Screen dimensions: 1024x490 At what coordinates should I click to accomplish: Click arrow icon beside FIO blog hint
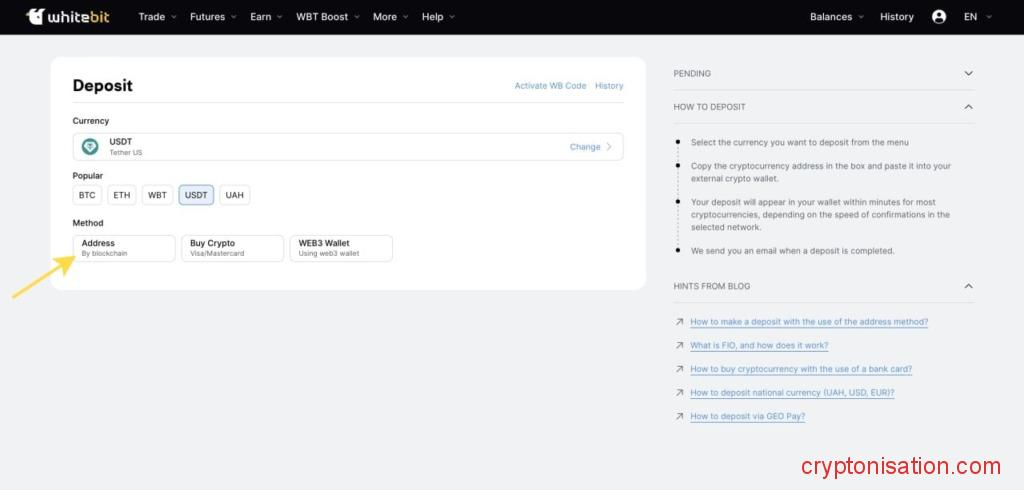(x=680, y=346)
